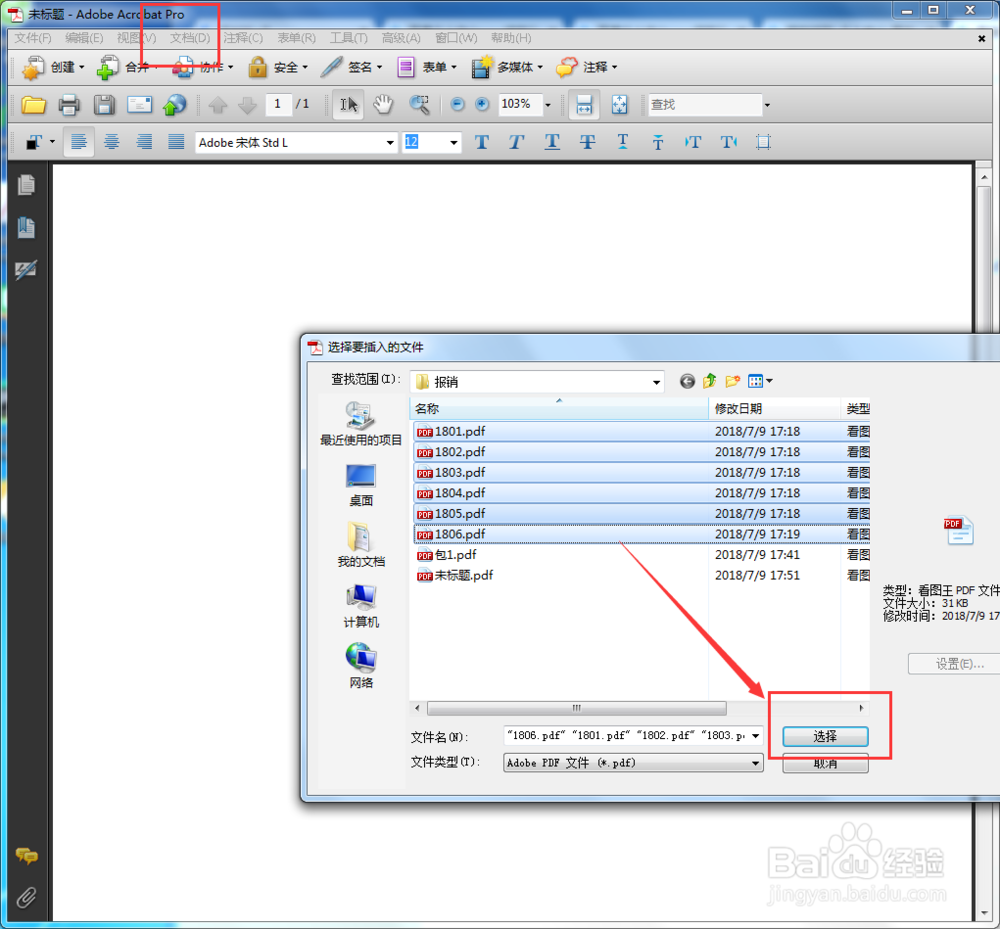Go to previous page arrow

point(218,105)
